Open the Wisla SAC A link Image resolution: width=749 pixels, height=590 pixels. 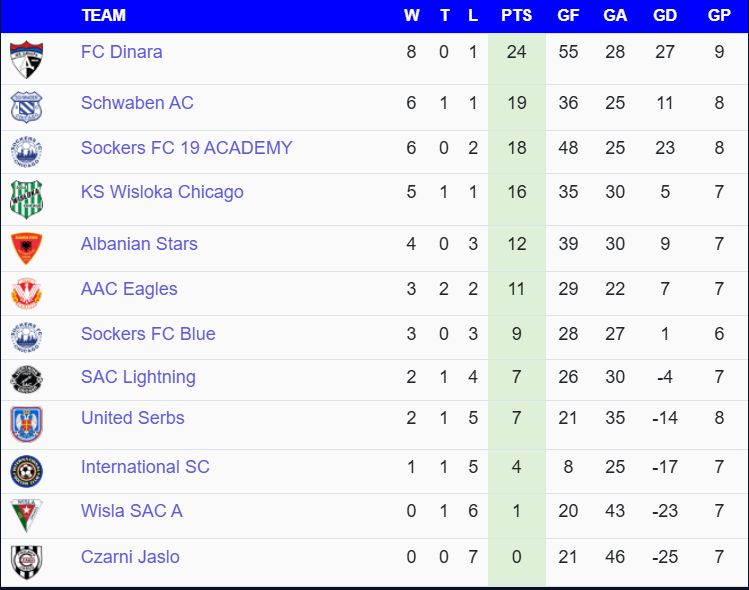[x=131, y=511]
